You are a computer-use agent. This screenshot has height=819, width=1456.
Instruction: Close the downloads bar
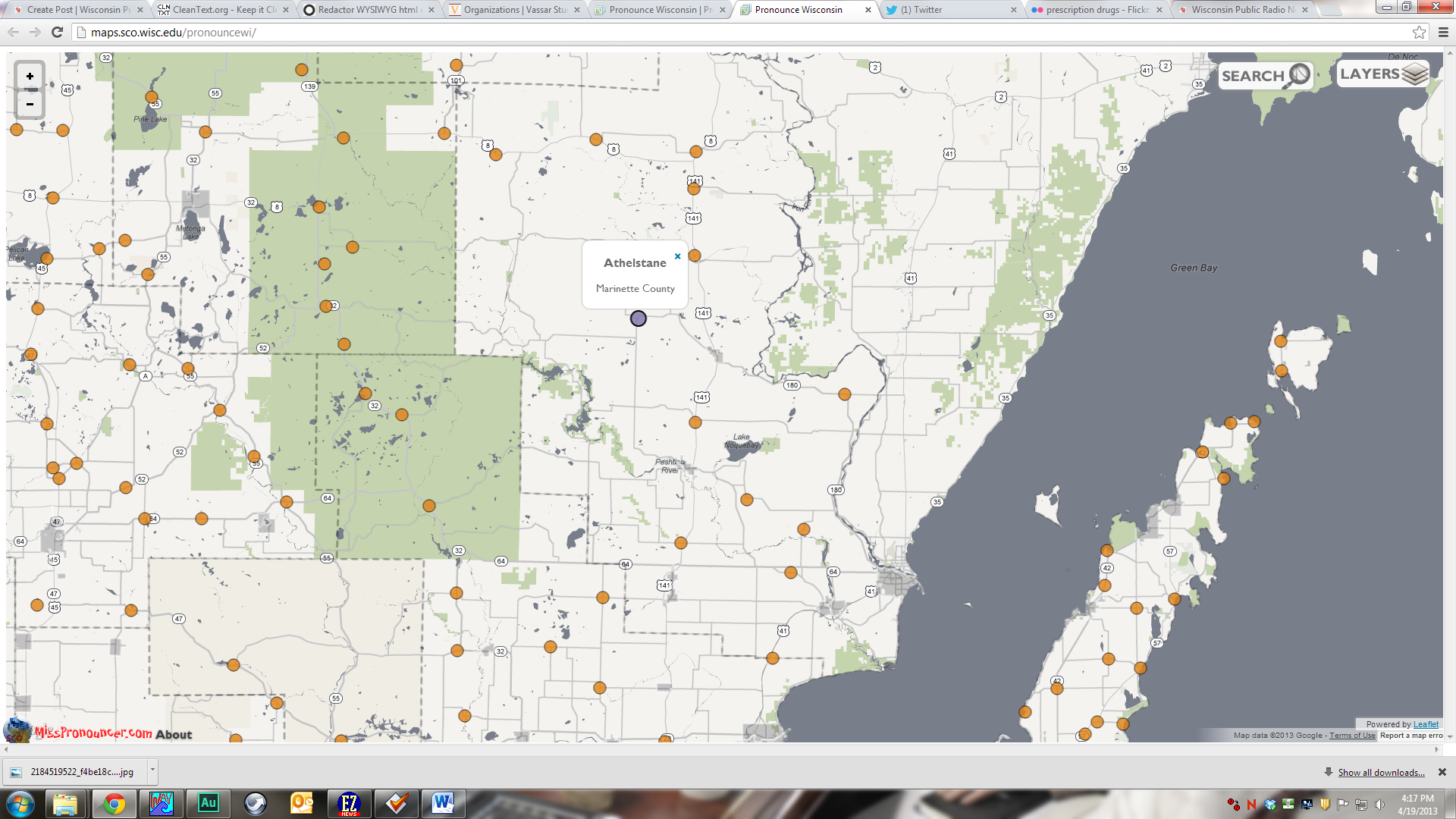[x=1442, y=772]
